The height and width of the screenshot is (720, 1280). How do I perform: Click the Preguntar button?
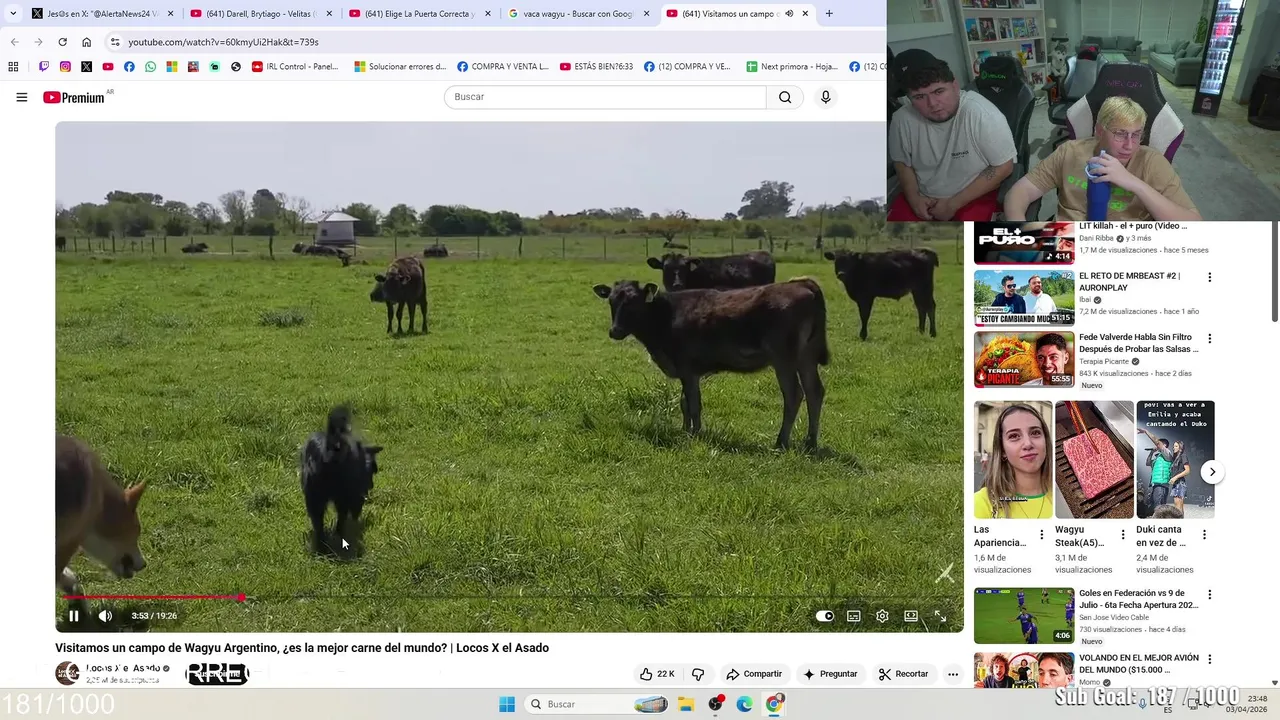pos(830,674)
